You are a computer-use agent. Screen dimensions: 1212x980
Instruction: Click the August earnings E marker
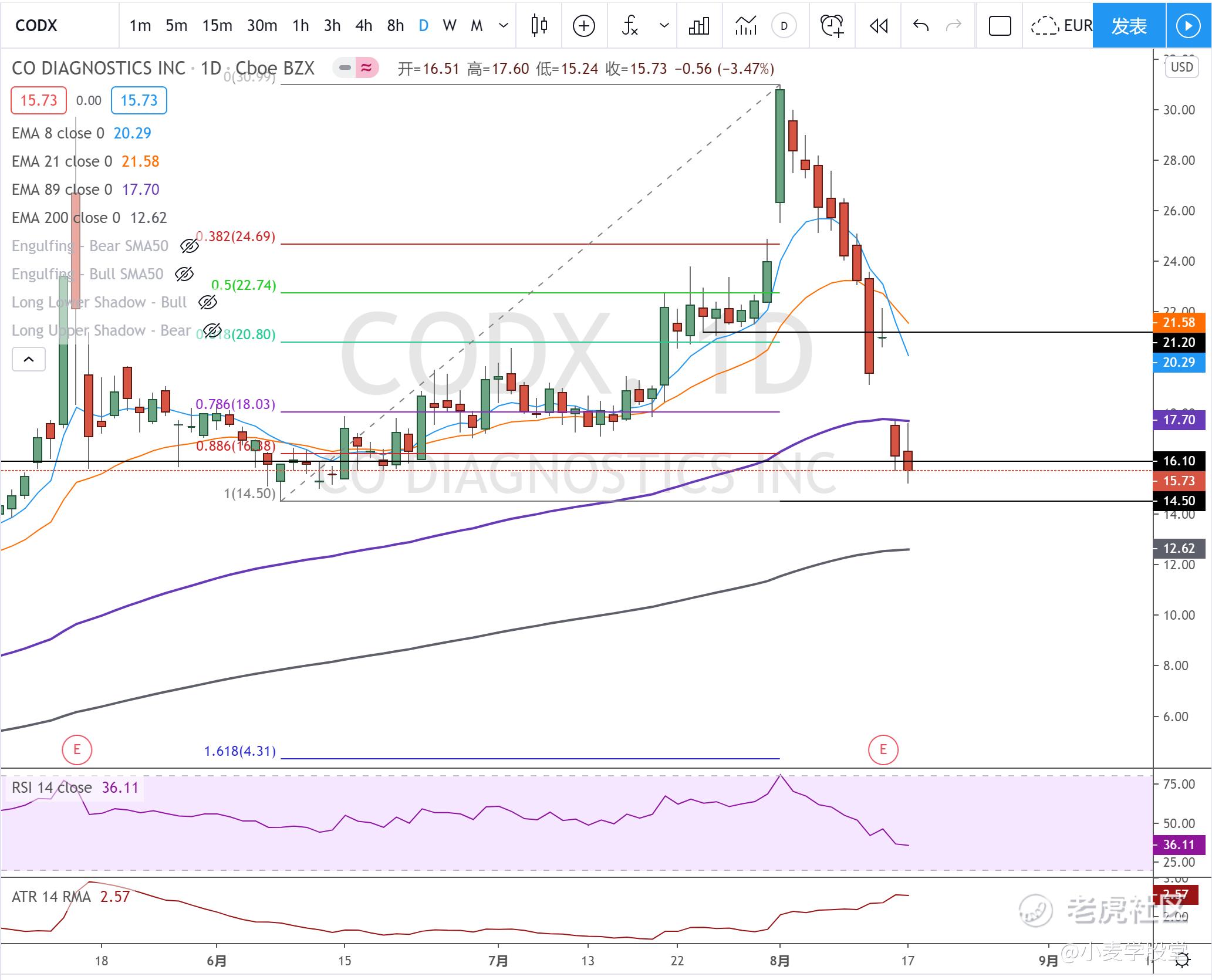883,749
